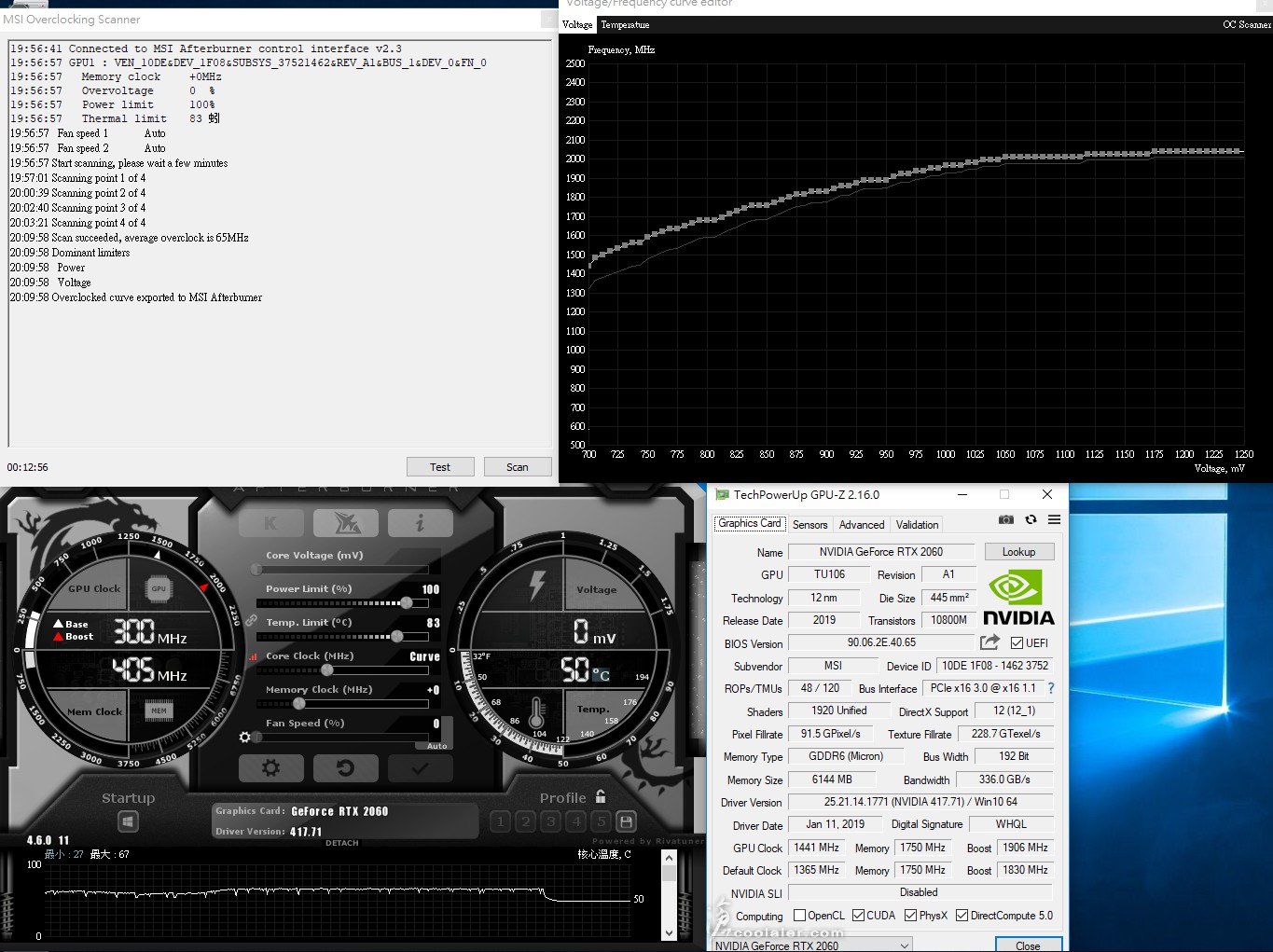This screenshot has height=952, width=1273.
Task: Toggle the CUDA checkbox
Action: 859,916
